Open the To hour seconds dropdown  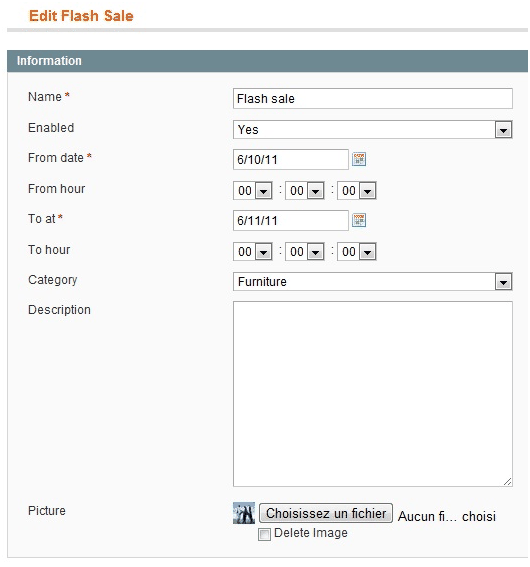(357, 252)
